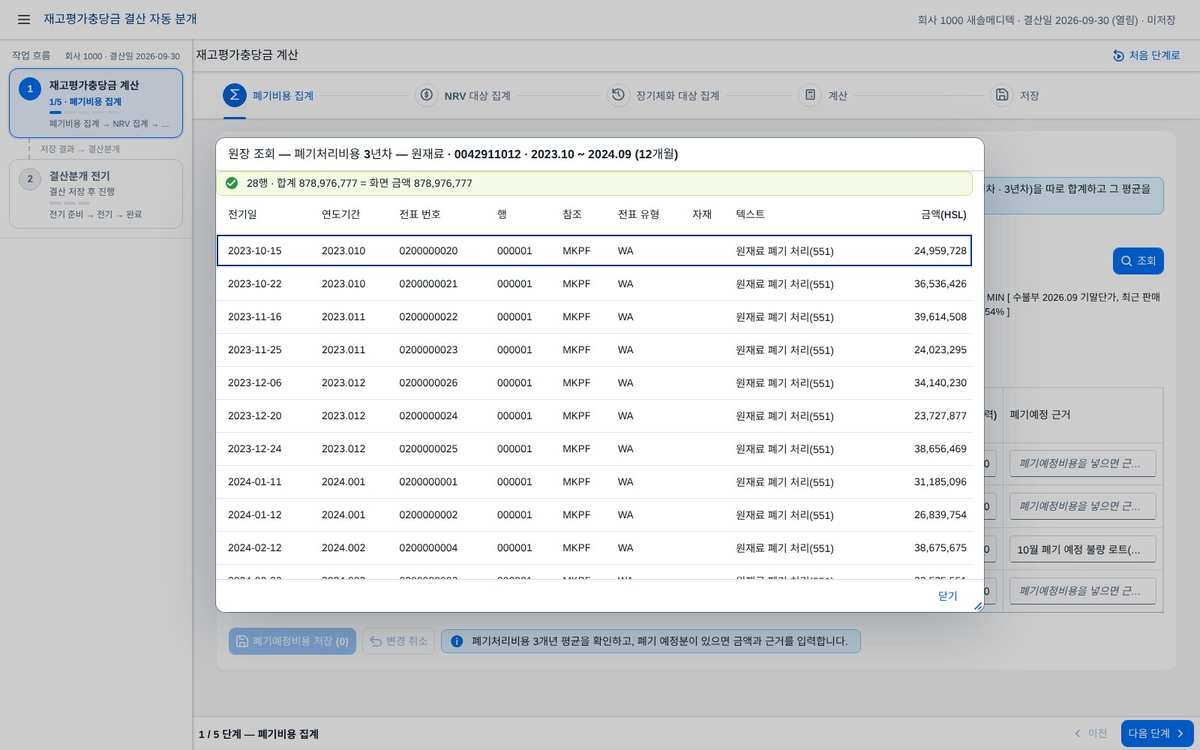Select the 계산 step tab
The height and width of the screenshot is (750, 1200).
[824, 96]
